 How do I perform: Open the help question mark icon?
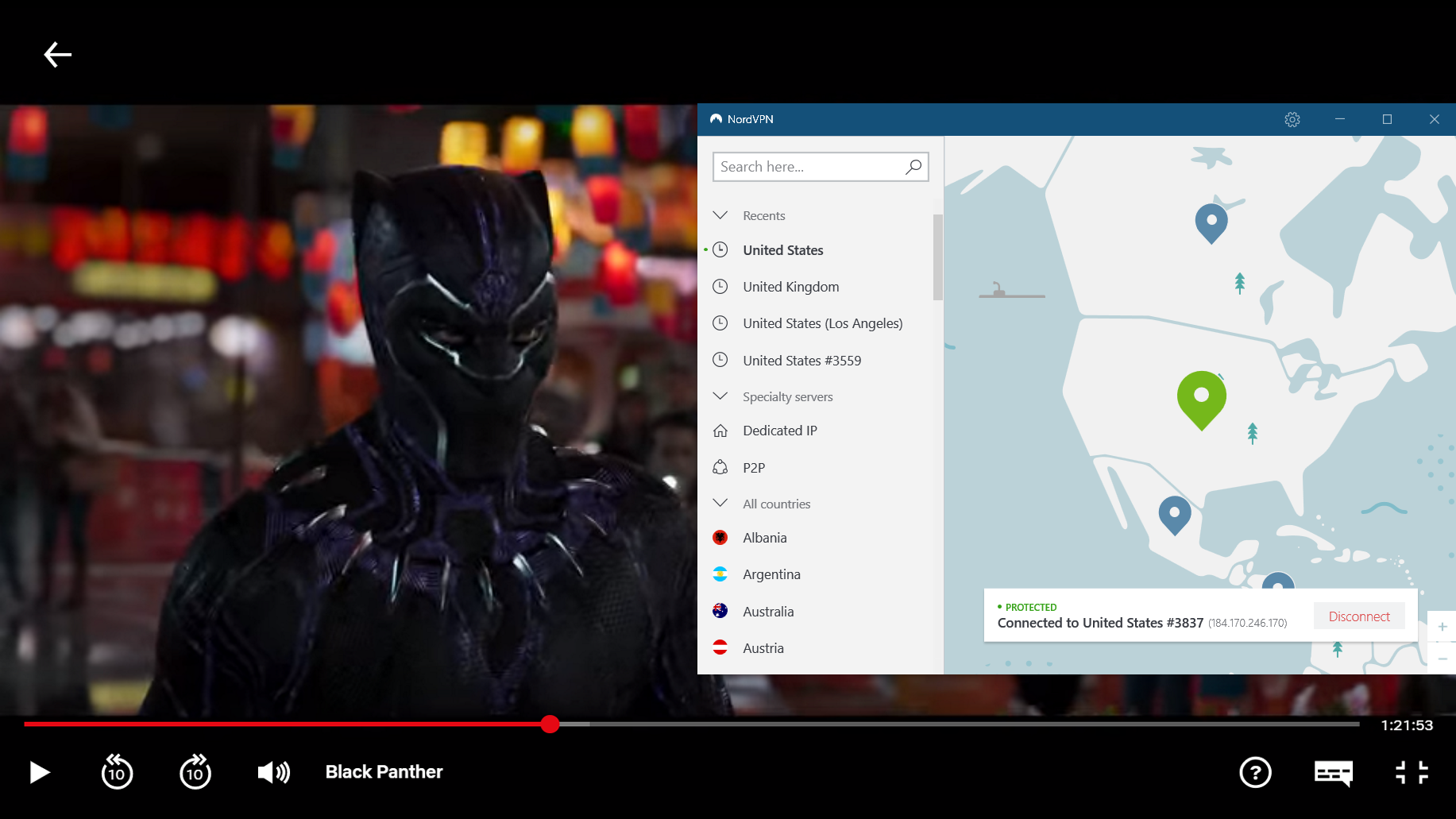click(x=1255, y=772)
